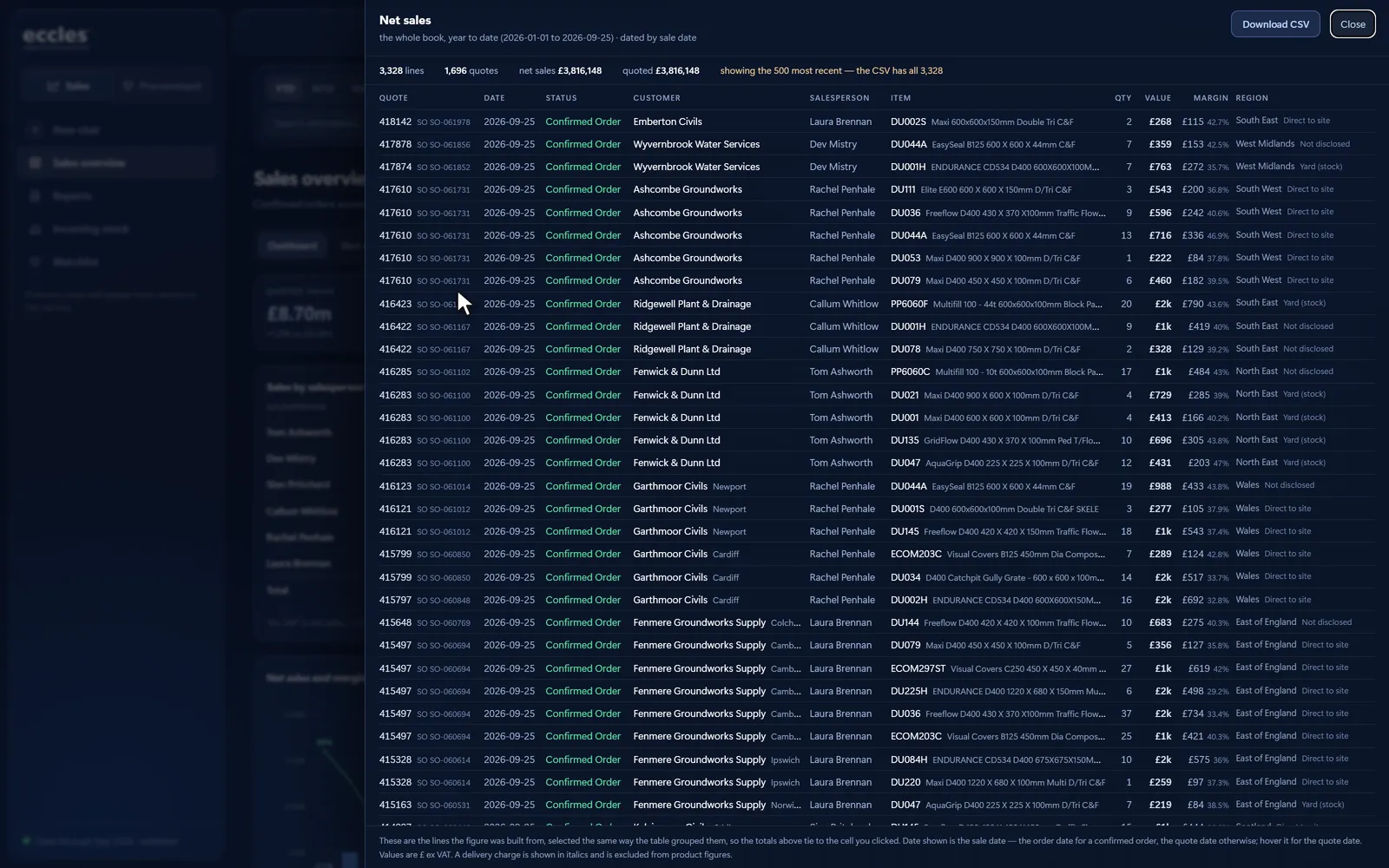Select quote number 415163
This screenshot has height=868, width=1389.
[x=395, y=805]
